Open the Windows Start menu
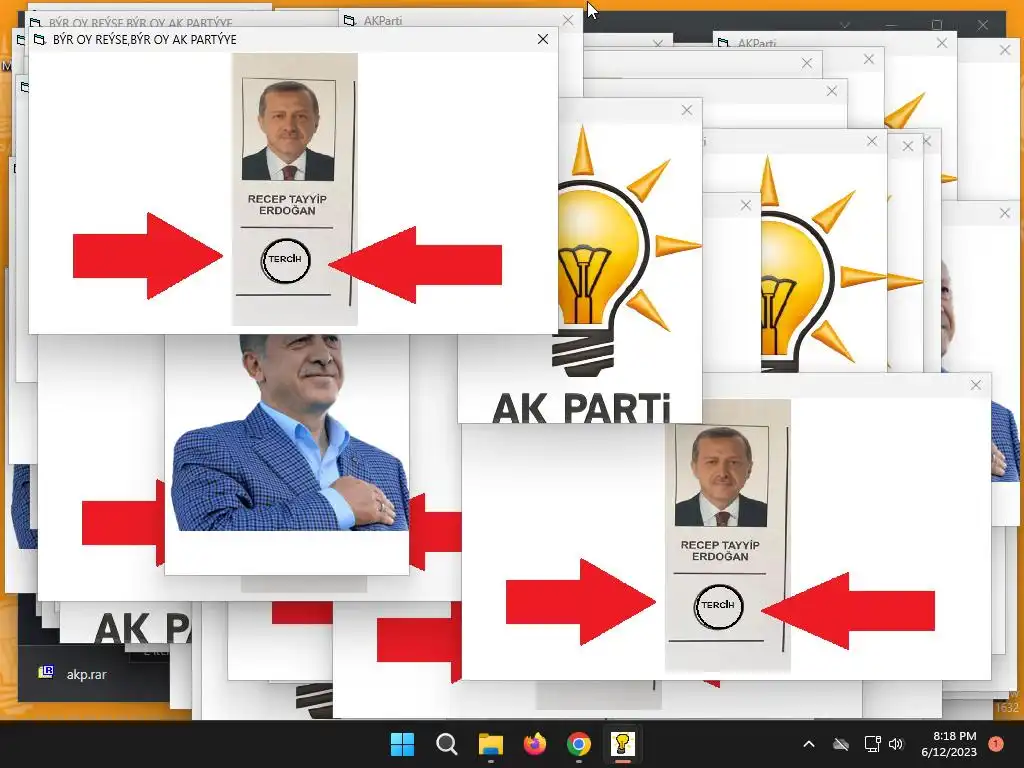1024x768 pixels. [402, 744]
